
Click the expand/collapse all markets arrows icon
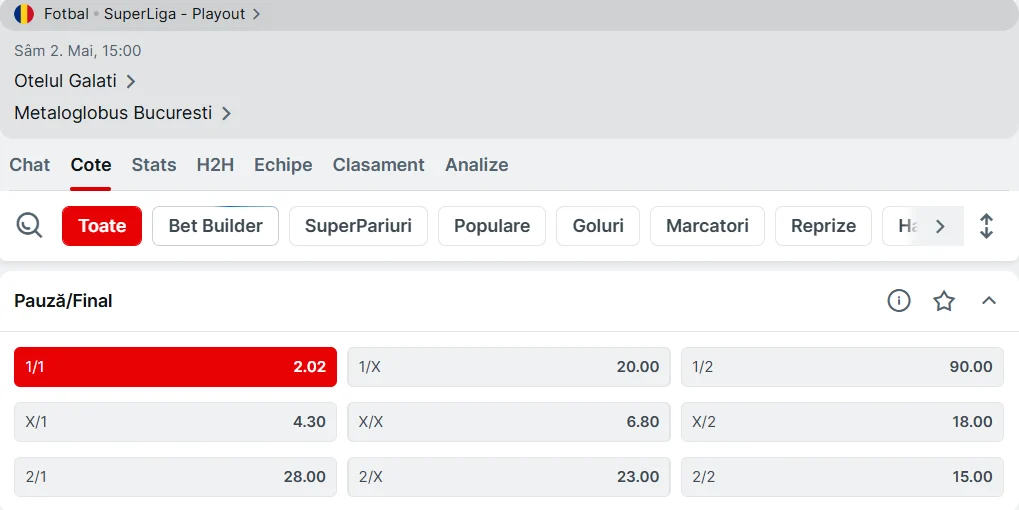tap(987, 226)
